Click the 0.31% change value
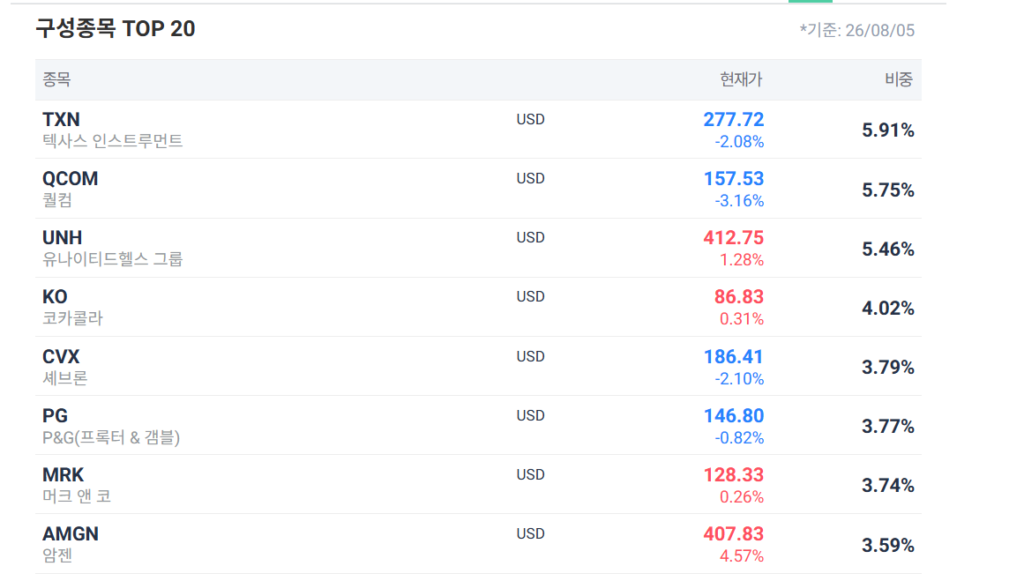This screenshot has height=581, width=1024. [742, 319]
